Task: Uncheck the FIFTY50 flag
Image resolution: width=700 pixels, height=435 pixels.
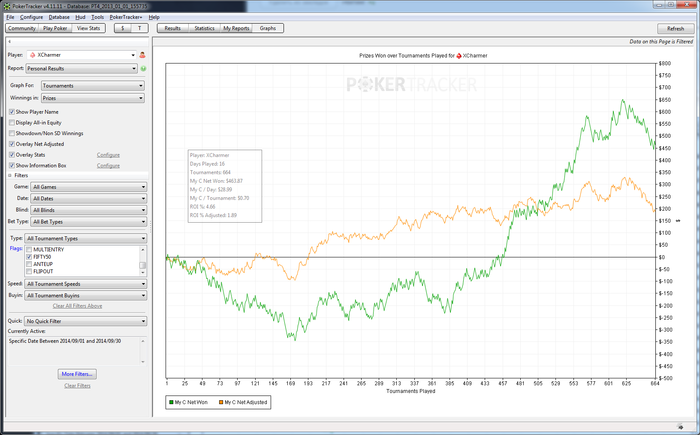Action: coord(29,257)
